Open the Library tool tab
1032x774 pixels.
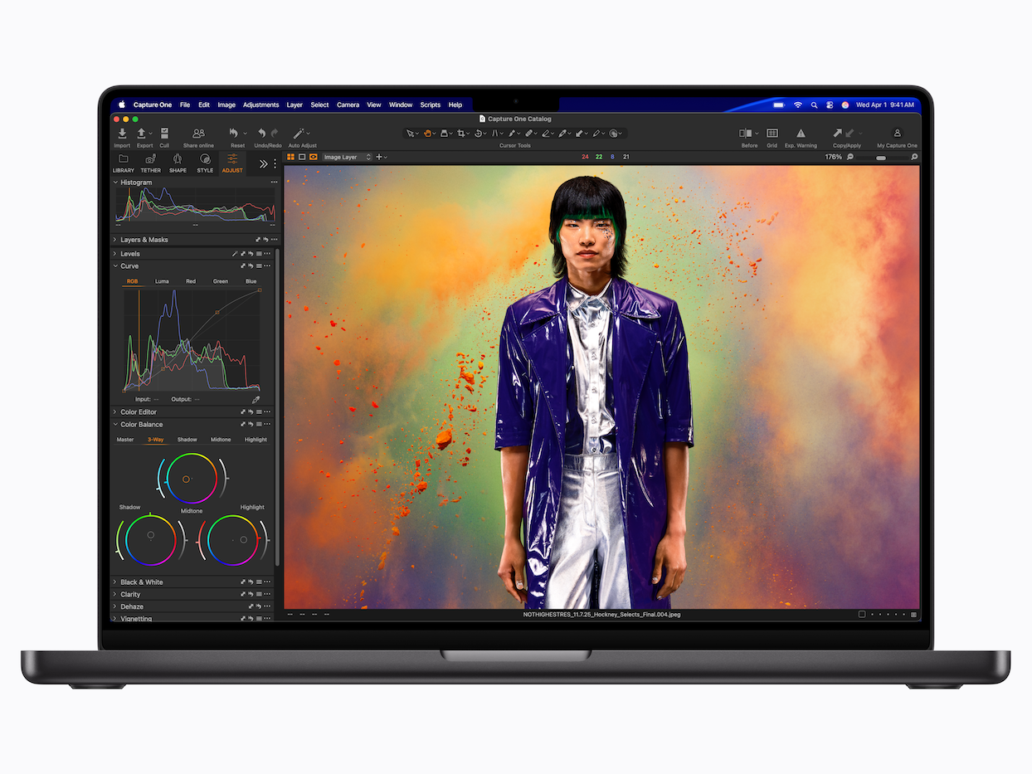123,163
